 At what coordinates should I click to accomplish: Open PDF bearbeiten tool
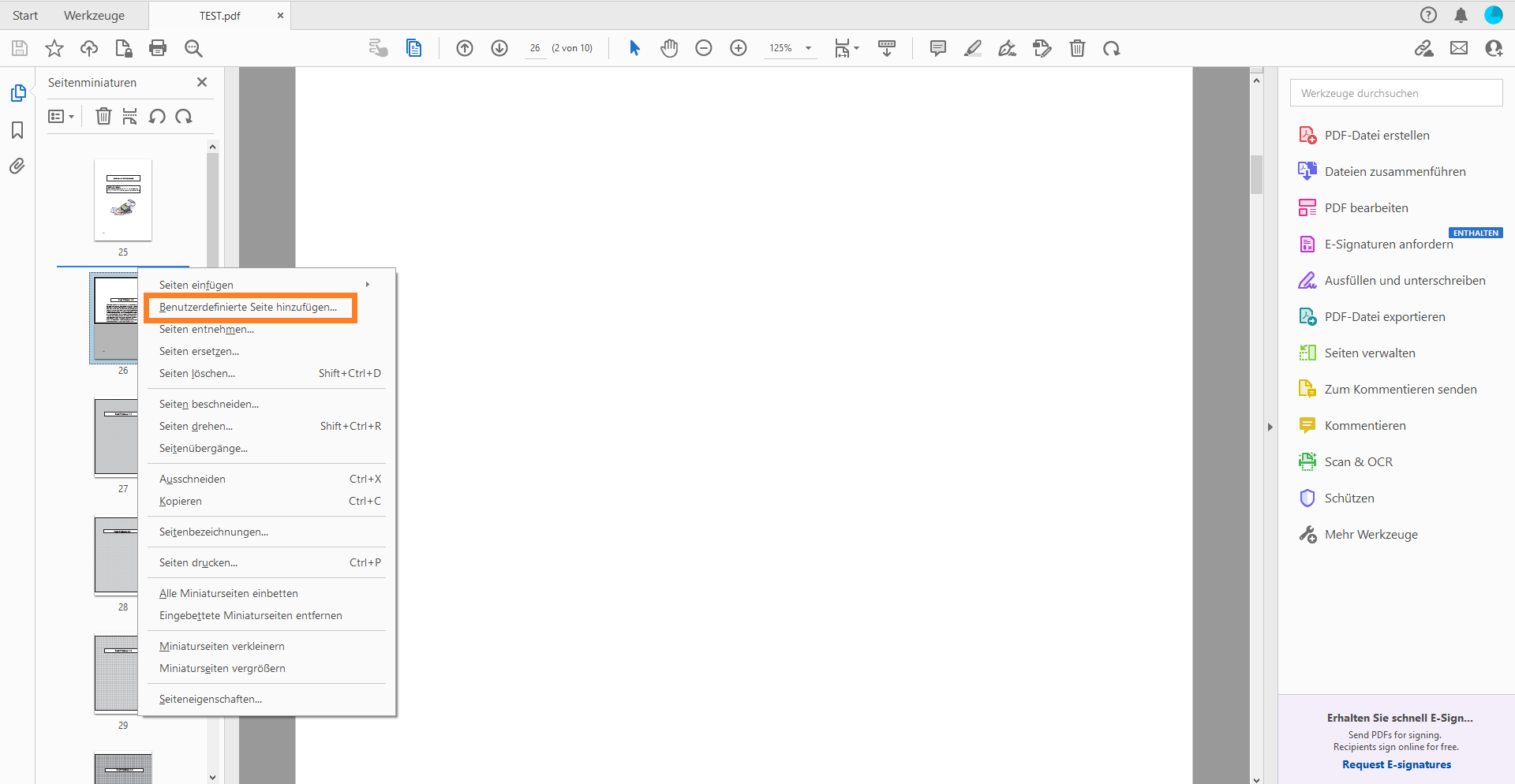coord(1366,208)
